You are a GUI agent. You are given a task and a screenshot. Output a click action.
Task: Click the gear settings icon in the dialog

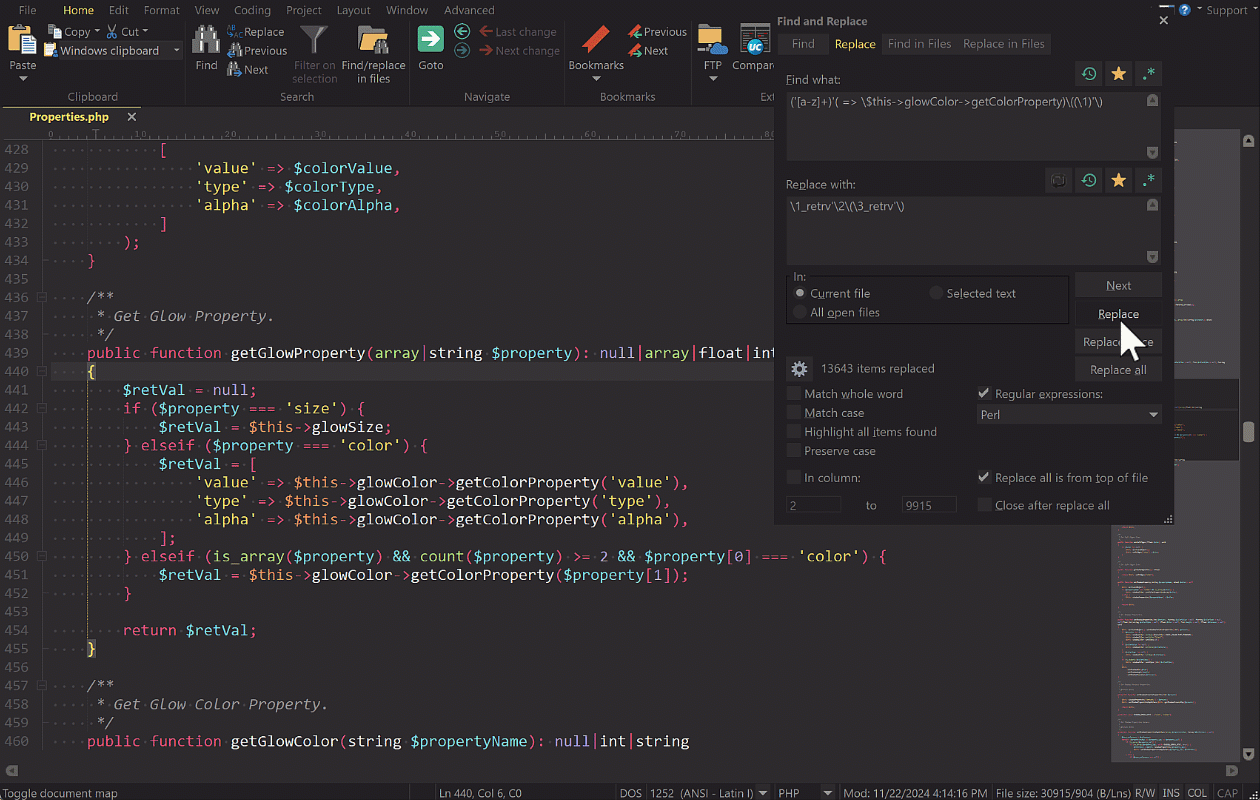click(799, 369)
